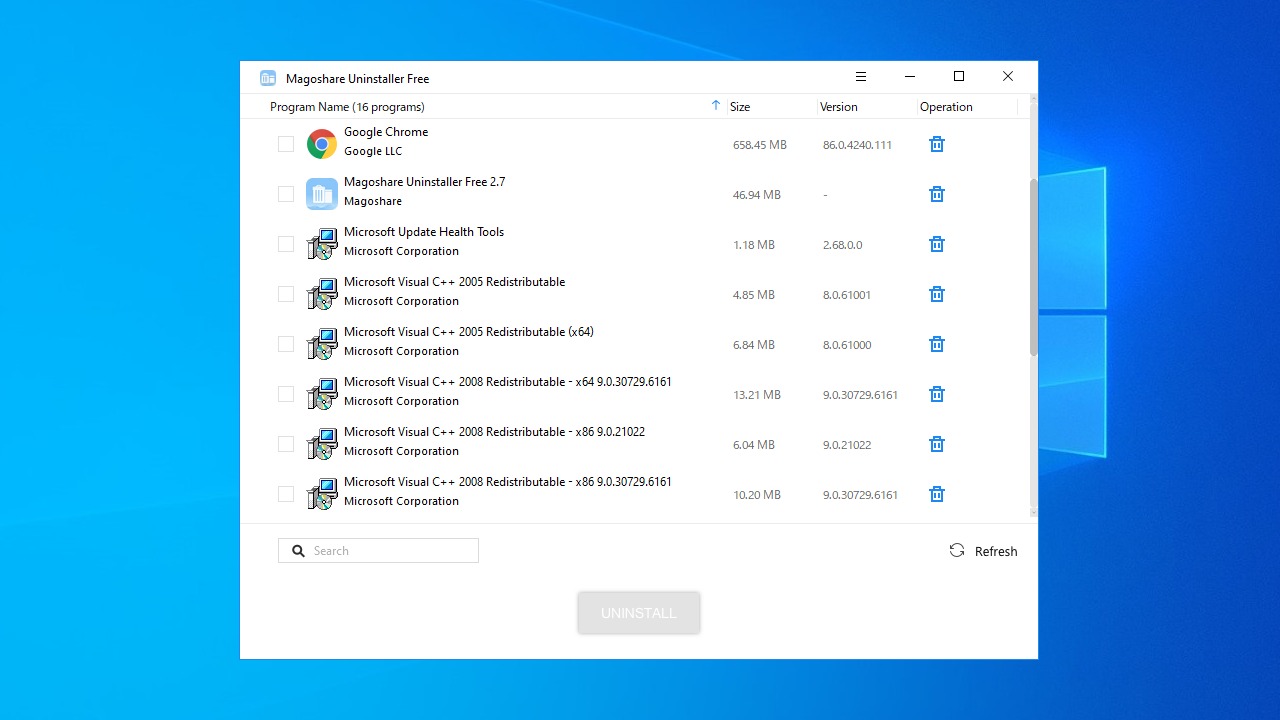Image resolution: width=1280 pixels, height=720 pixels.
Task: Click size value 6.84 MB
Action: coord(754,345)
